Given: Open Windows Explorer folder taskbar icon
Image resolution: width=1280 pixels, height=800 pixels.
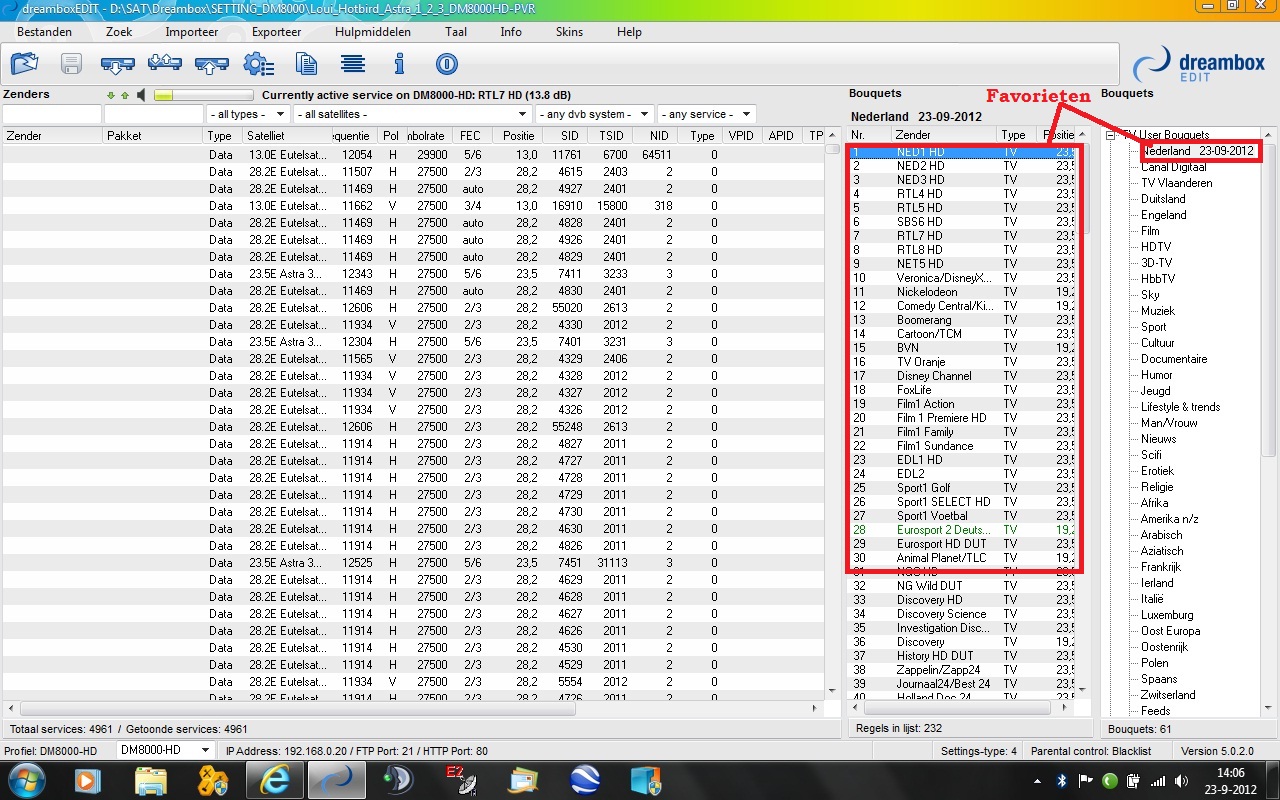Looking at the screenshot, I should (150, 779).
